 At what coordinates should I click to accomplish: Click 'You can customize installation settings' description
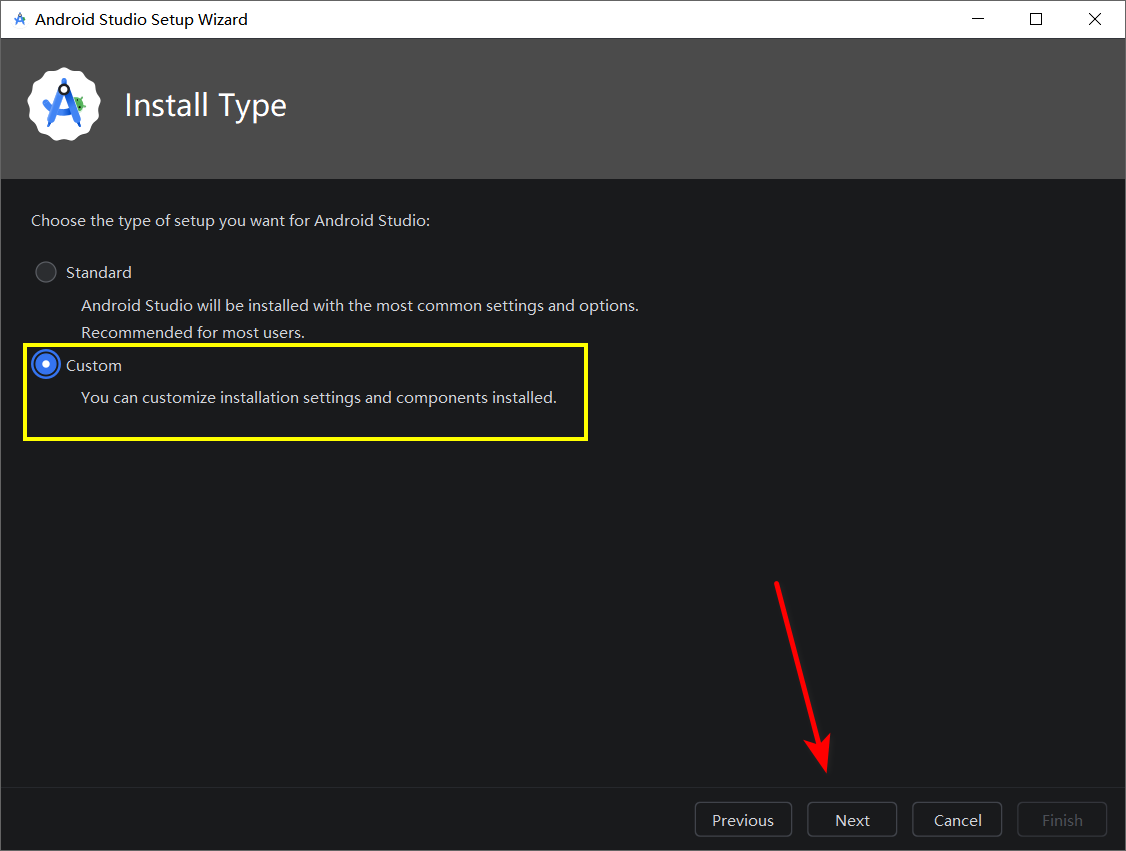(319, 398)
